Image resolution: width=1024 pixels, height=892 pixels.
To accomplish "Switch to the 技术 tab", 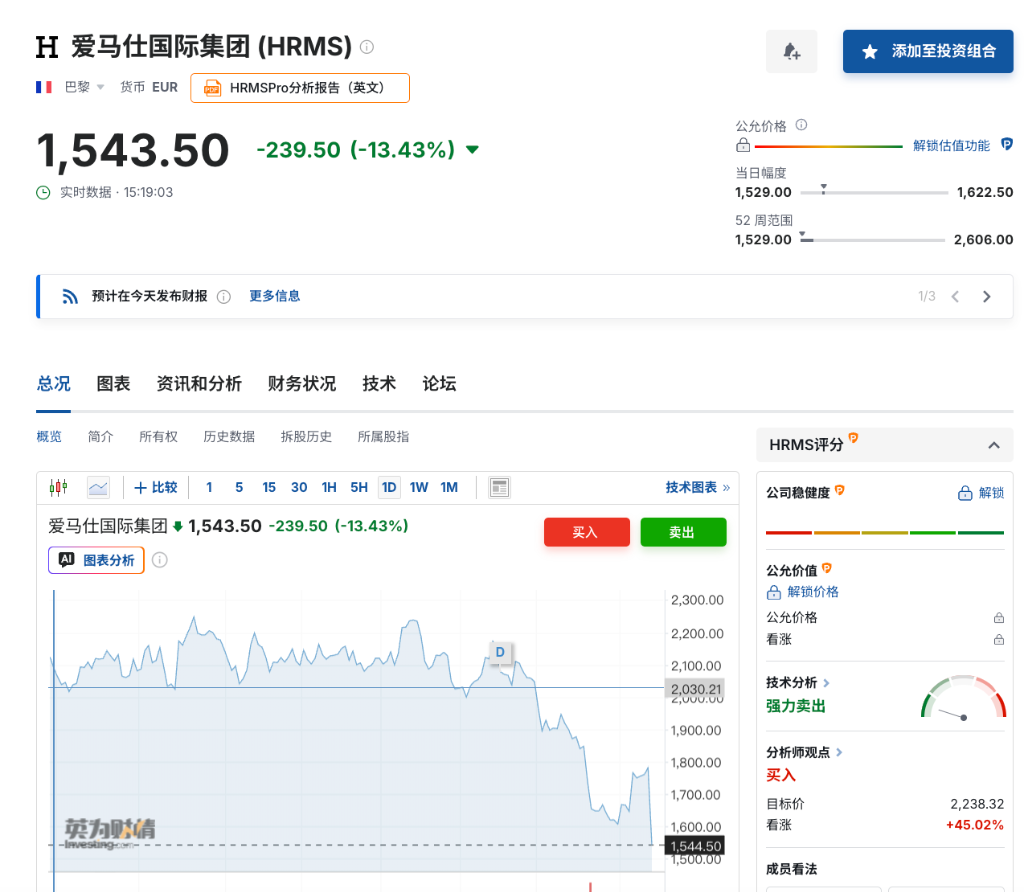I will click(379, 384).
